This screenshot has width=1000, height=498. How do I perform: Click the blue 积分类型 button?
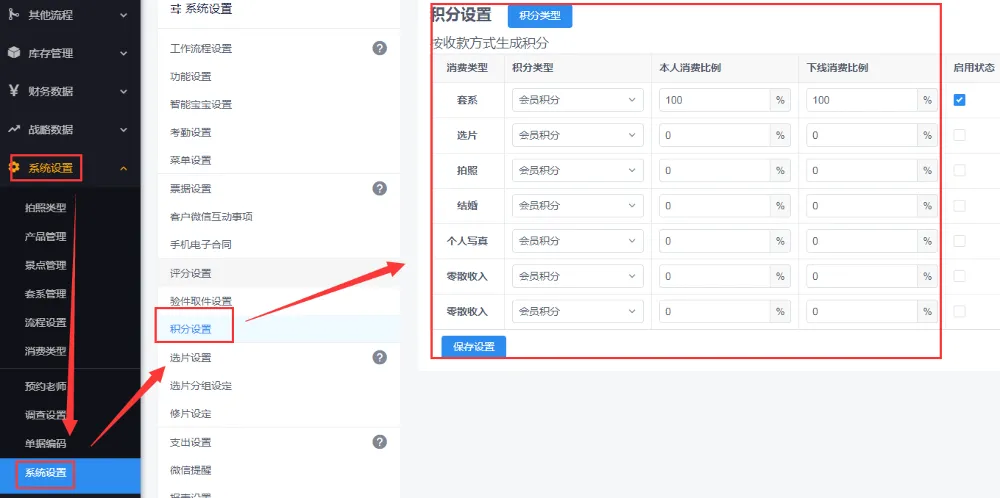point(540,16)
